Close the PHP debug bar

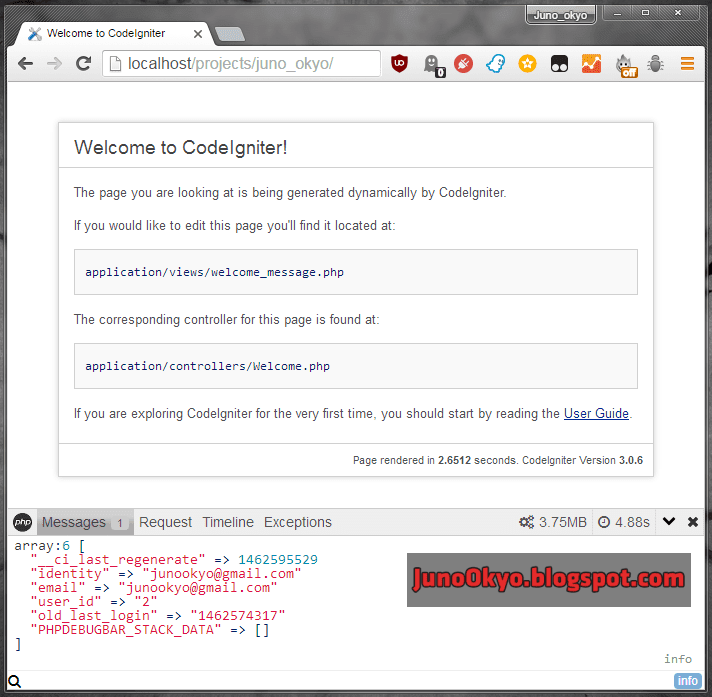click(x=692, y=522)
